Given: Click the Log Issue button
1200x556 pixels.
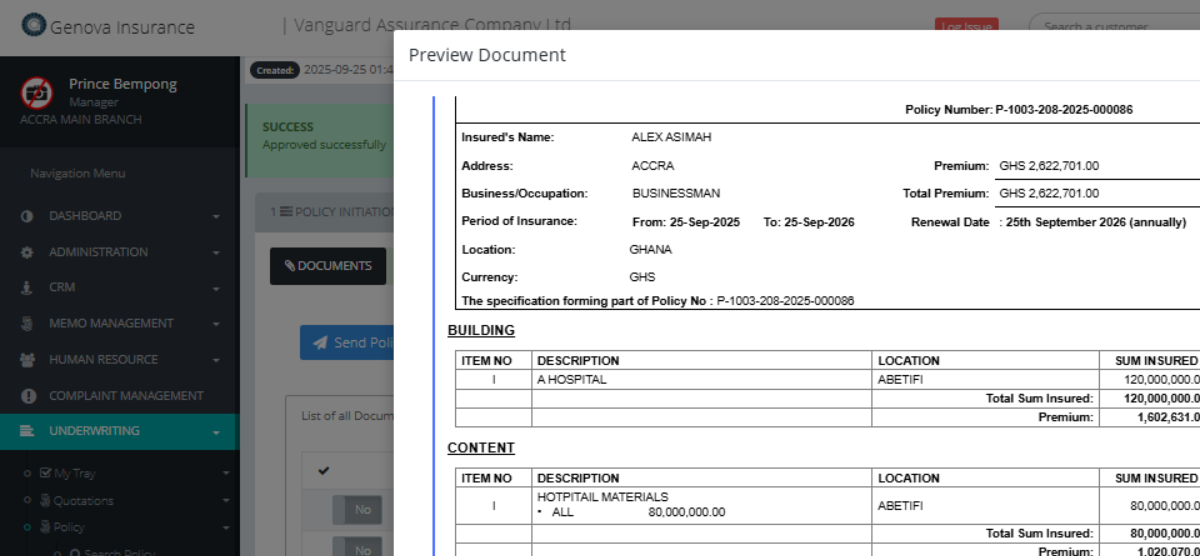Looking at the screenshot, I should coord(966,26).
